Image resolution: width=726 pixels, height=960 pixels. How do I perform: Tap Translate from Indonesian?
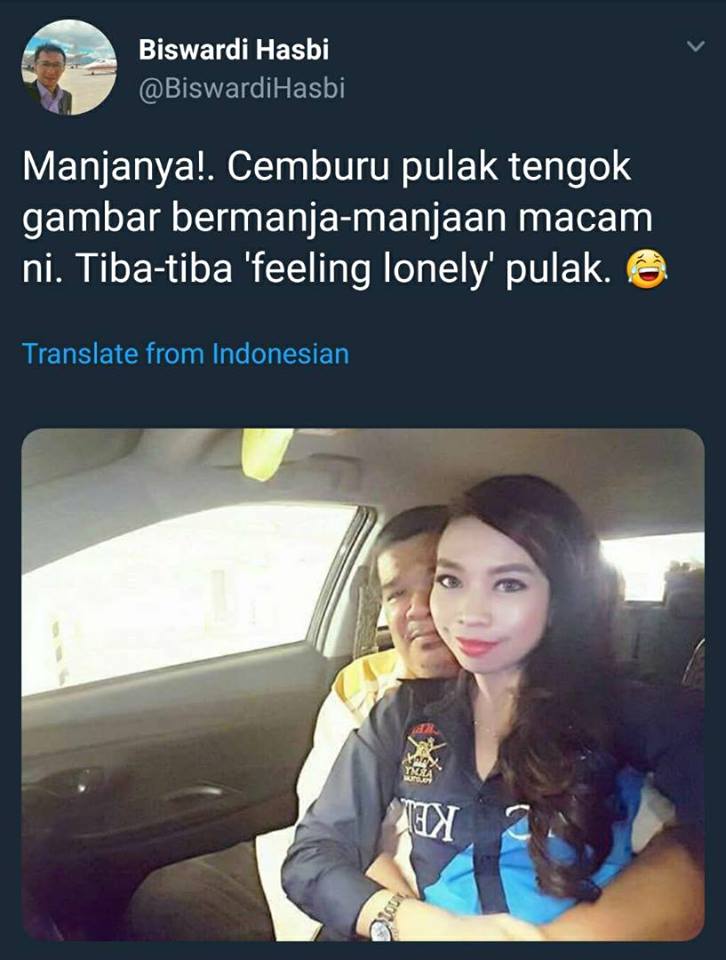tap(185, 354)
